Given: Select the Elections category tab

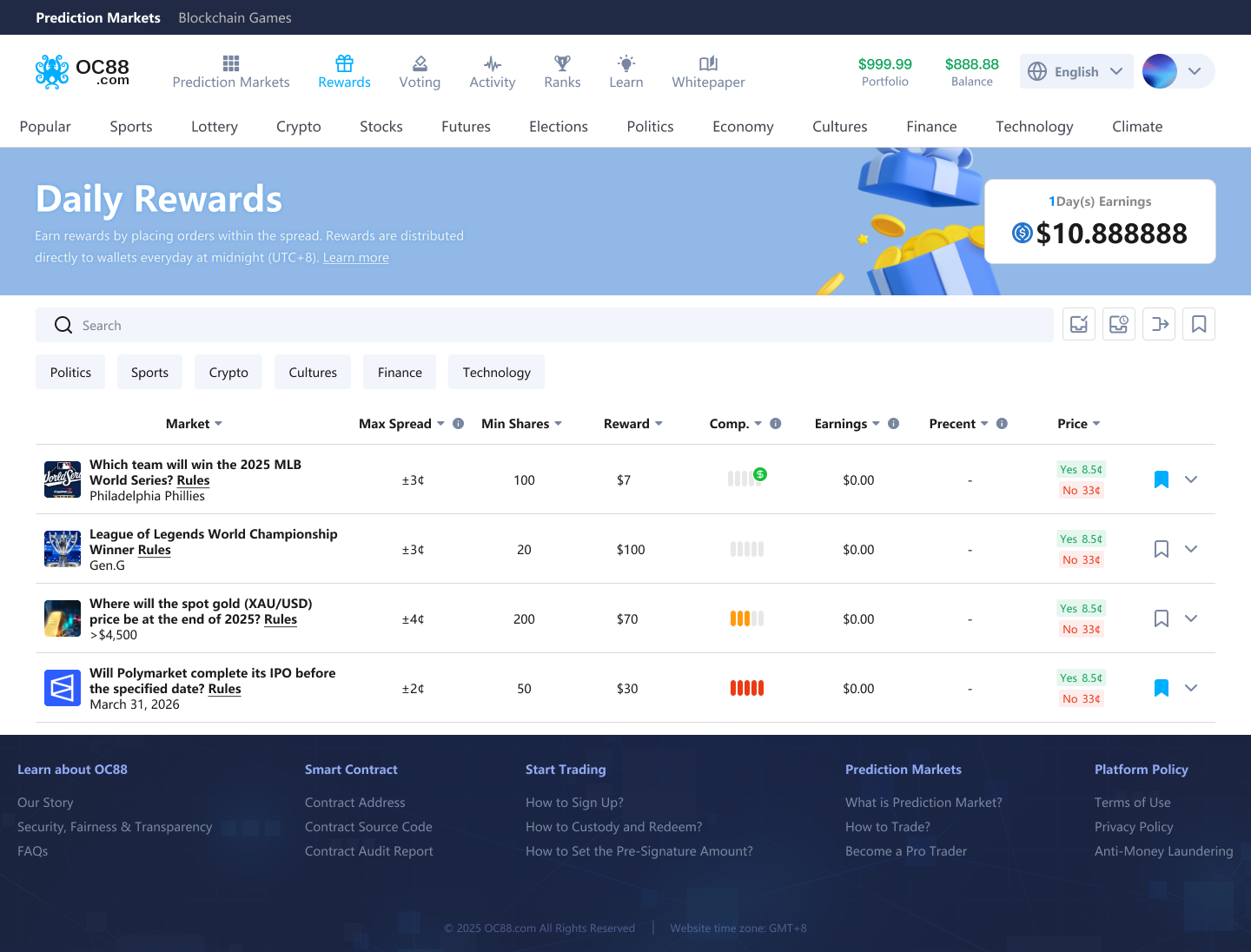Looking at the screenshot, I should [559, 127].
